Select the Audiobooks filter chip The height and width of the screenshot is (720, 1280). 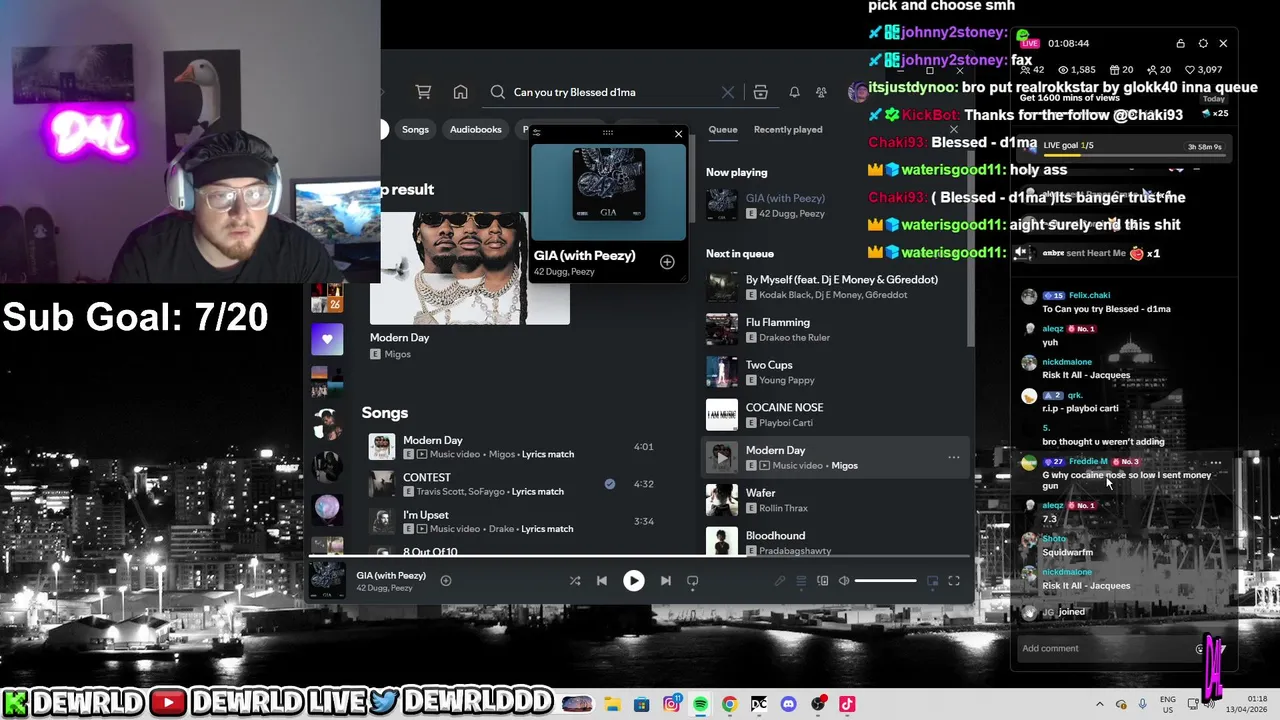pos(475,129)
